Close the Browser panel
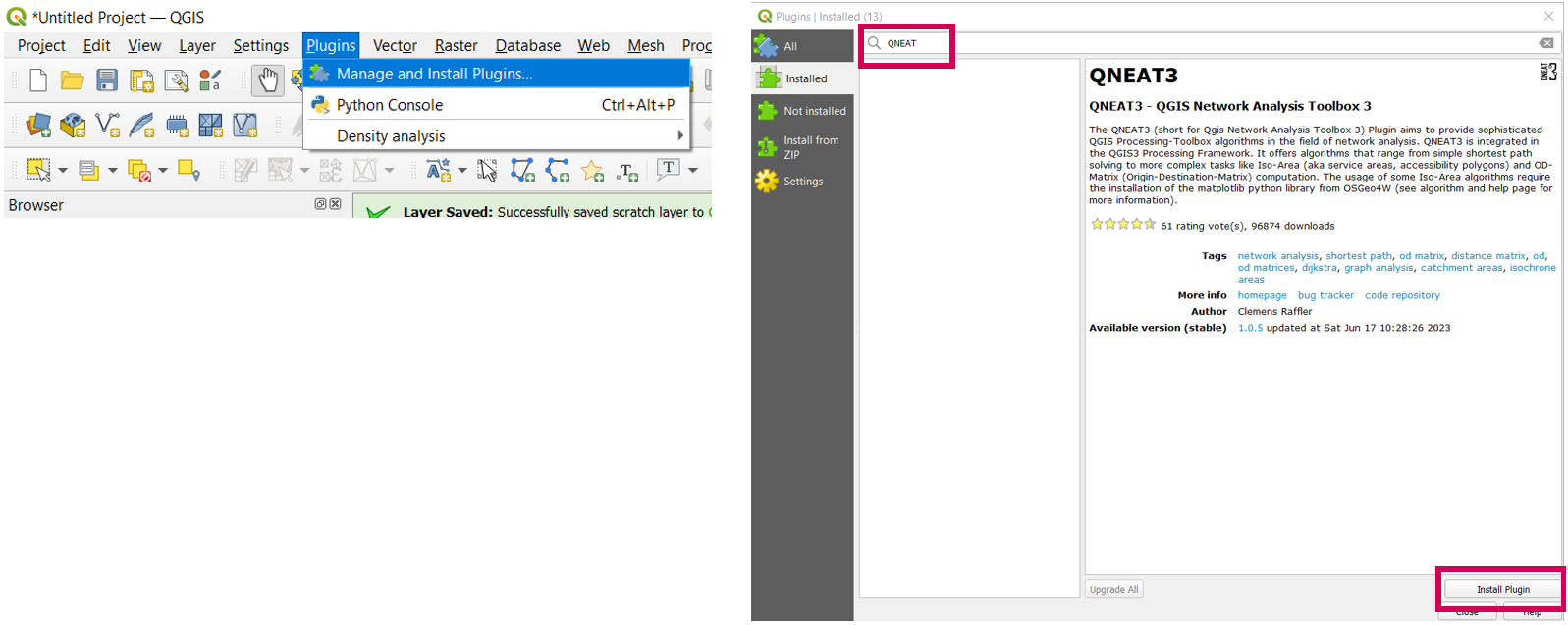The image size is (1568, 625). tap(336, 204)
